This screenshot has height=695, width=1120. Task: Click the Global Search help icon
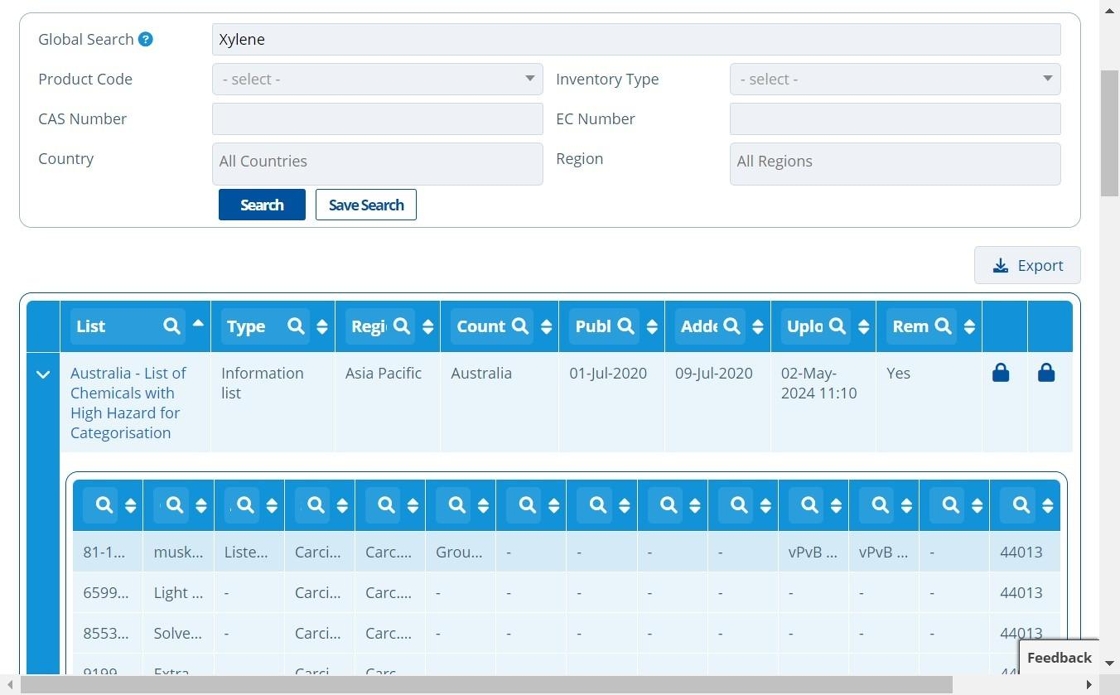(x=145, y=39)
